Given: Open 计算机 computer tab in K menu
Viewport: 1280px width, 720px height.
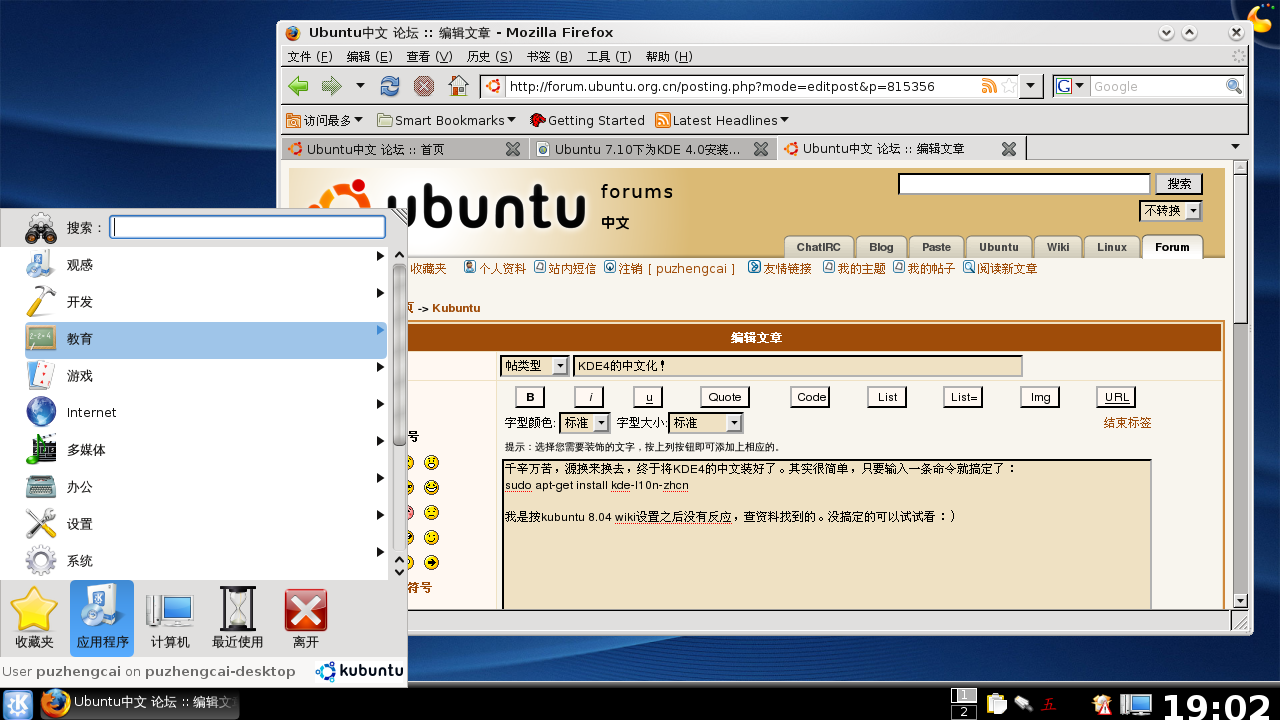Looking at the screenshot, I should point(170,619).
